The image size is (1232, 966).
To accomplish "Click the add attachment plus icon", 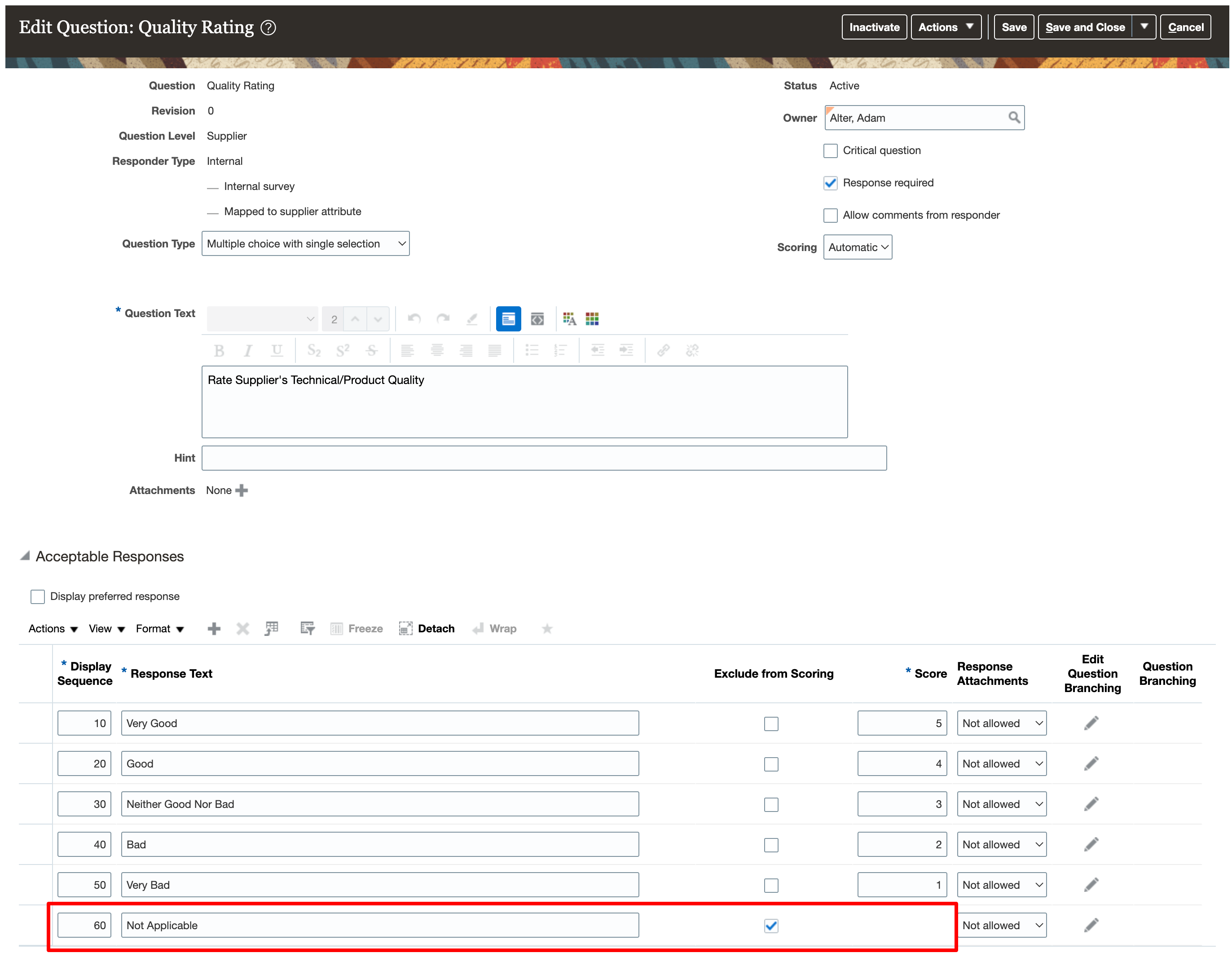I will coord(242,490).
